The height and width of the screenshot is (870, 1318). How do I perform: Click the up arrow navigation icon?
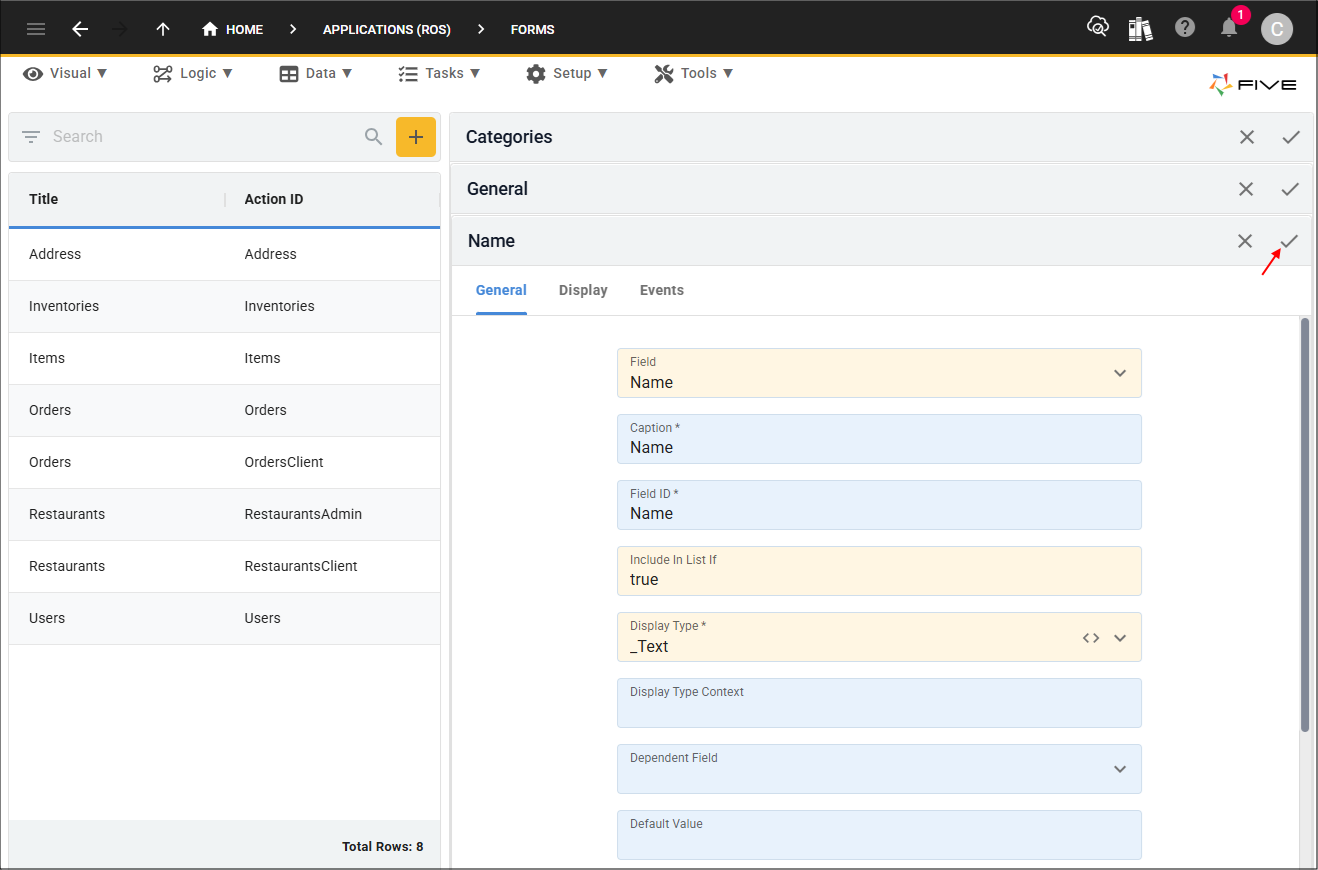[x=163, y=29]
